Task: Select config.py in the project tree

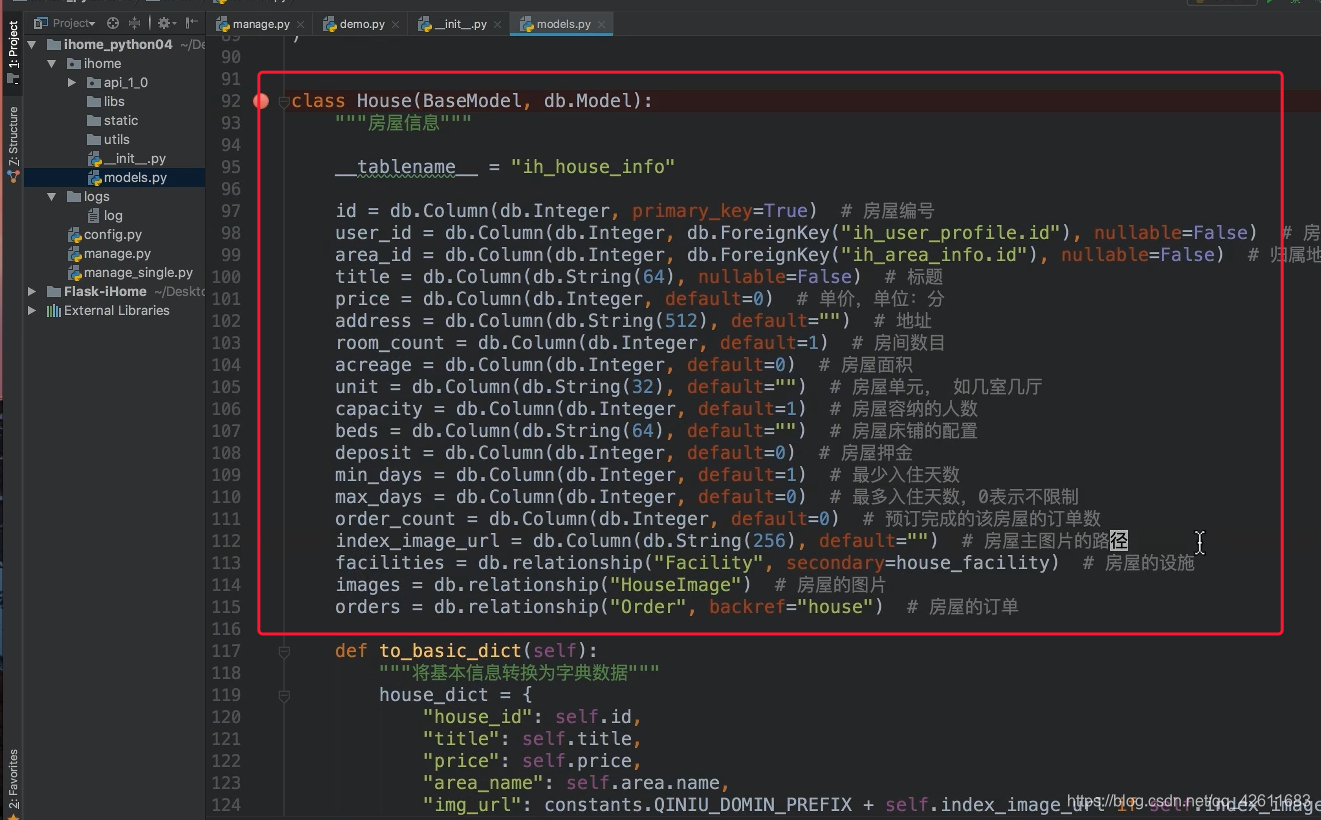Action: point(113,235)
